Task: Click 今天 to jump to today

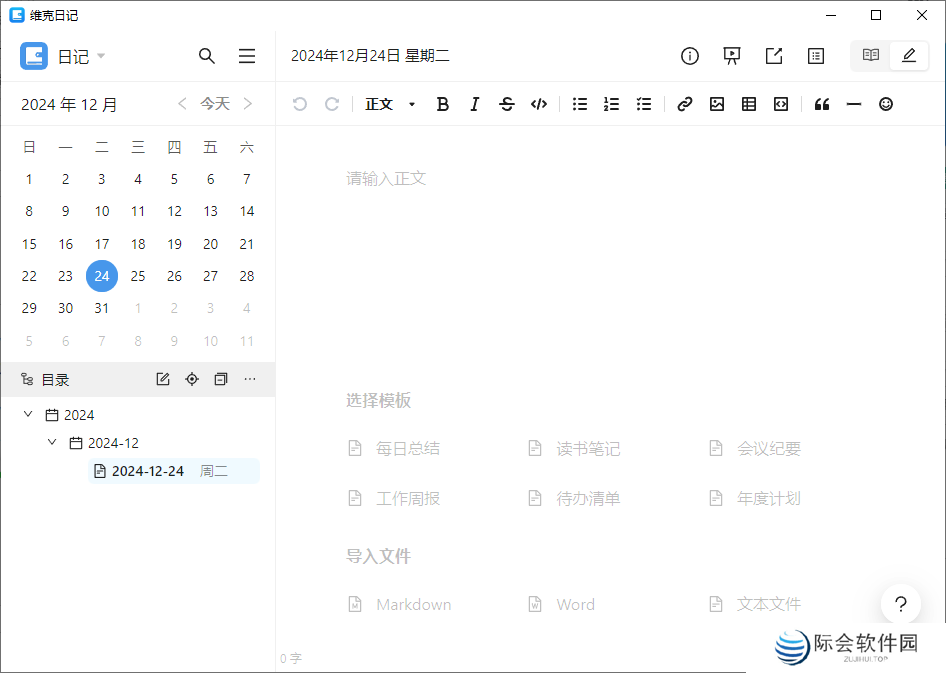Action: 215,103
